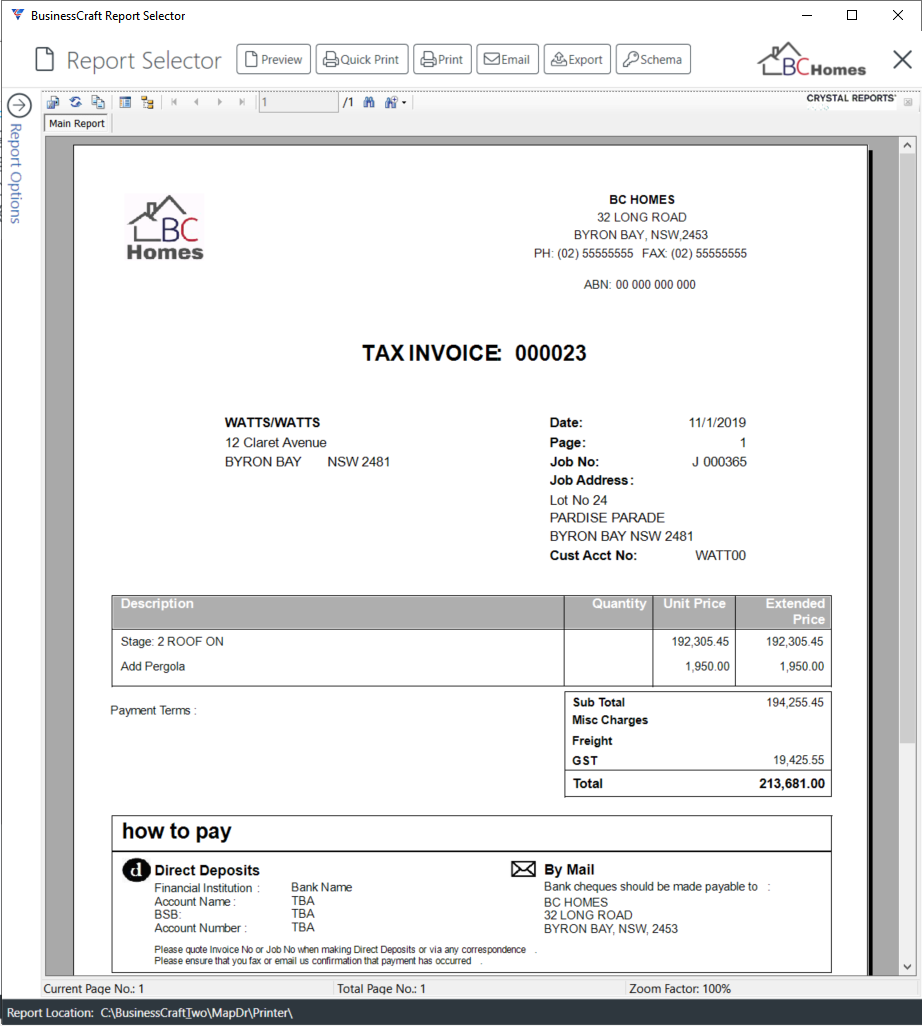Viewport: 922px width, 1026px height.
Task: Click the vertical scrollbar thumb
Action: pyautogui.click(x=907, y=448)
